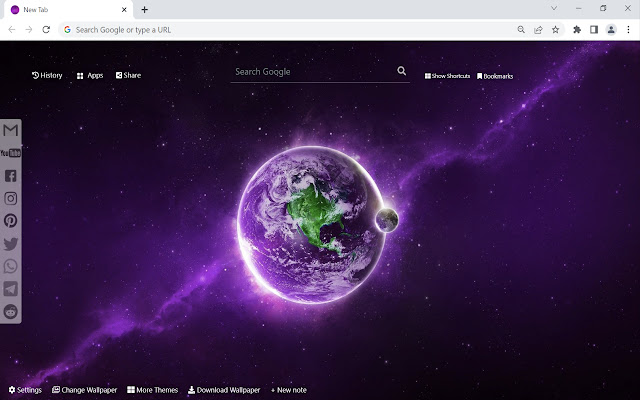
Task: Click Change Wallpaper
Action: coord(84,390)
